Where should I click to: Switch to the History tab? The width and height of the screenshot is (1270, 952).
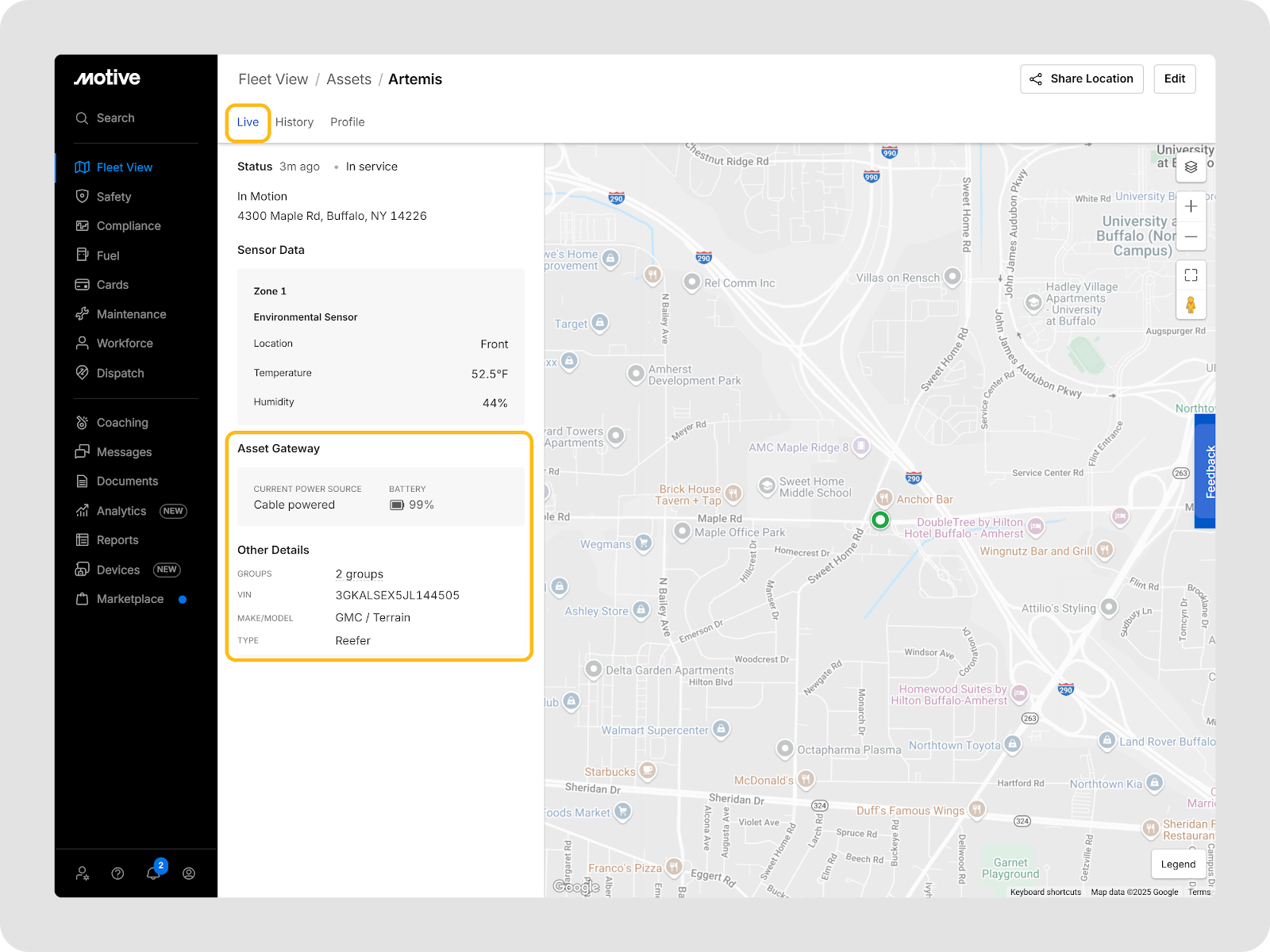pyautogui.click(x=294, y=122)
